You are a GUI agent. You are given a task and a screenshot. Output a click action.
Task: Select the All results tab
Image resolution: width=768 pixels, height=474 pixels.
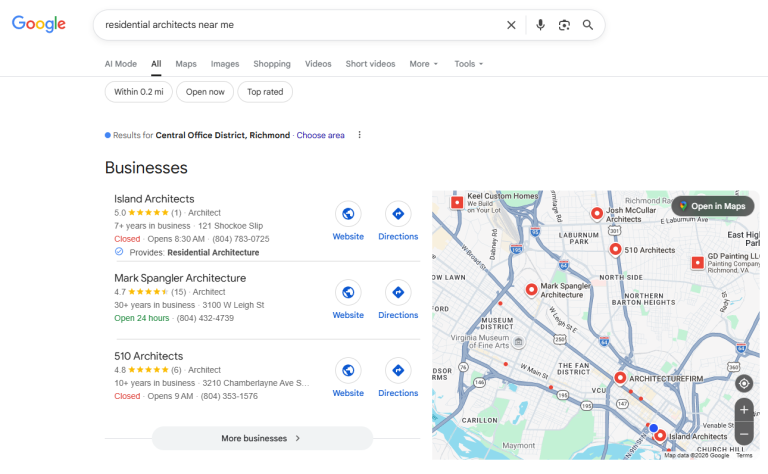(x=156, y=64)
